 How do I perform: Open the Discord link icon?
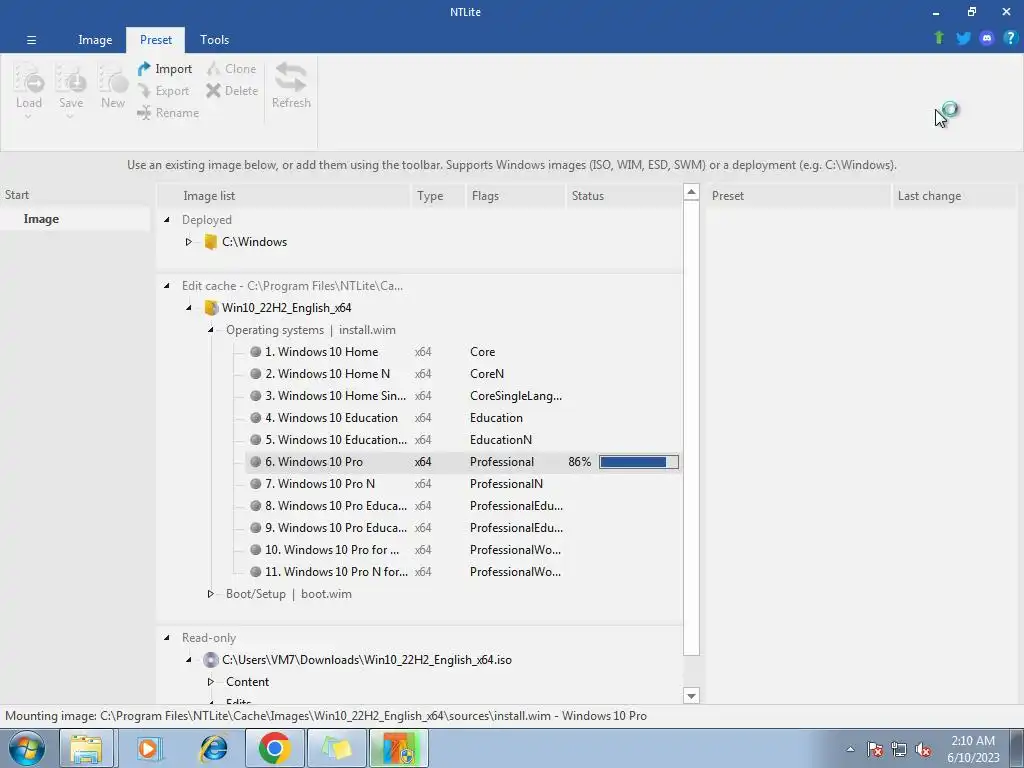[x=987, y=38]
